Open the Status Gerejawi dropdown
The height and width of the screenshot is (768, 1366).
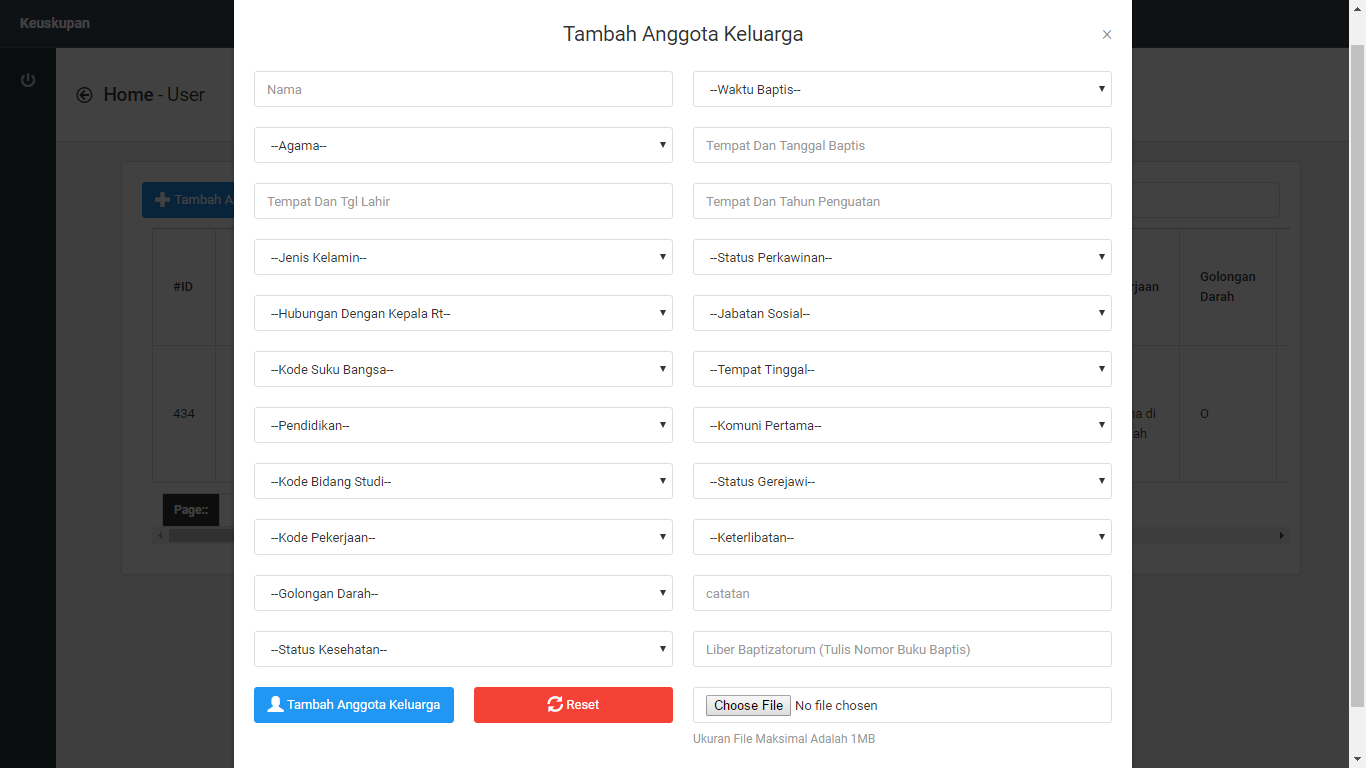(901, 481)
